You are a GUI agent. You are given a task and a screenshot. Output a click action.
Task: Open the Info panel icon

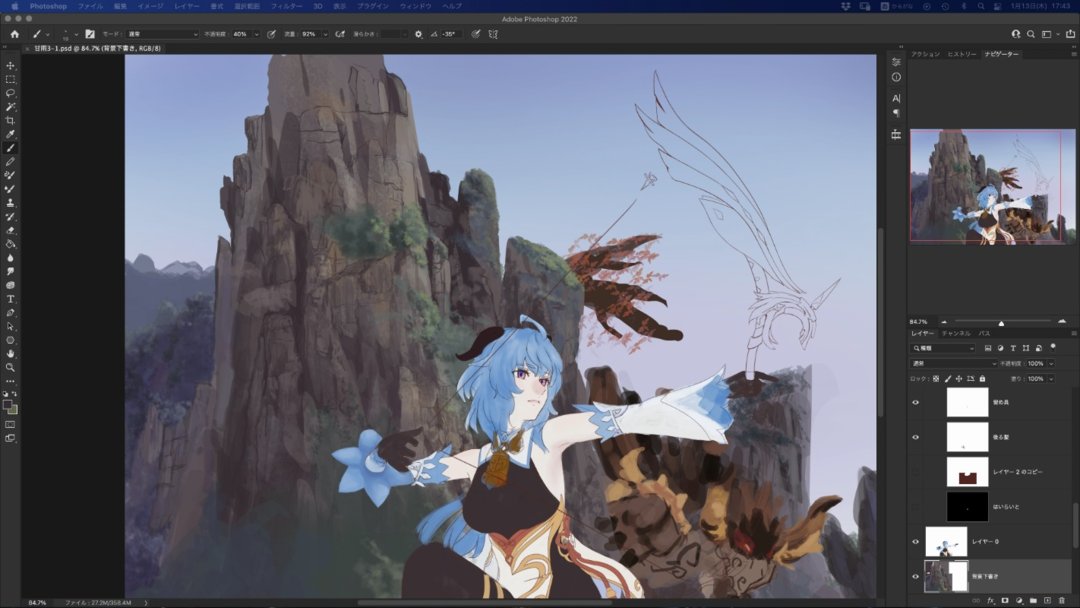(x=896, y=77)
